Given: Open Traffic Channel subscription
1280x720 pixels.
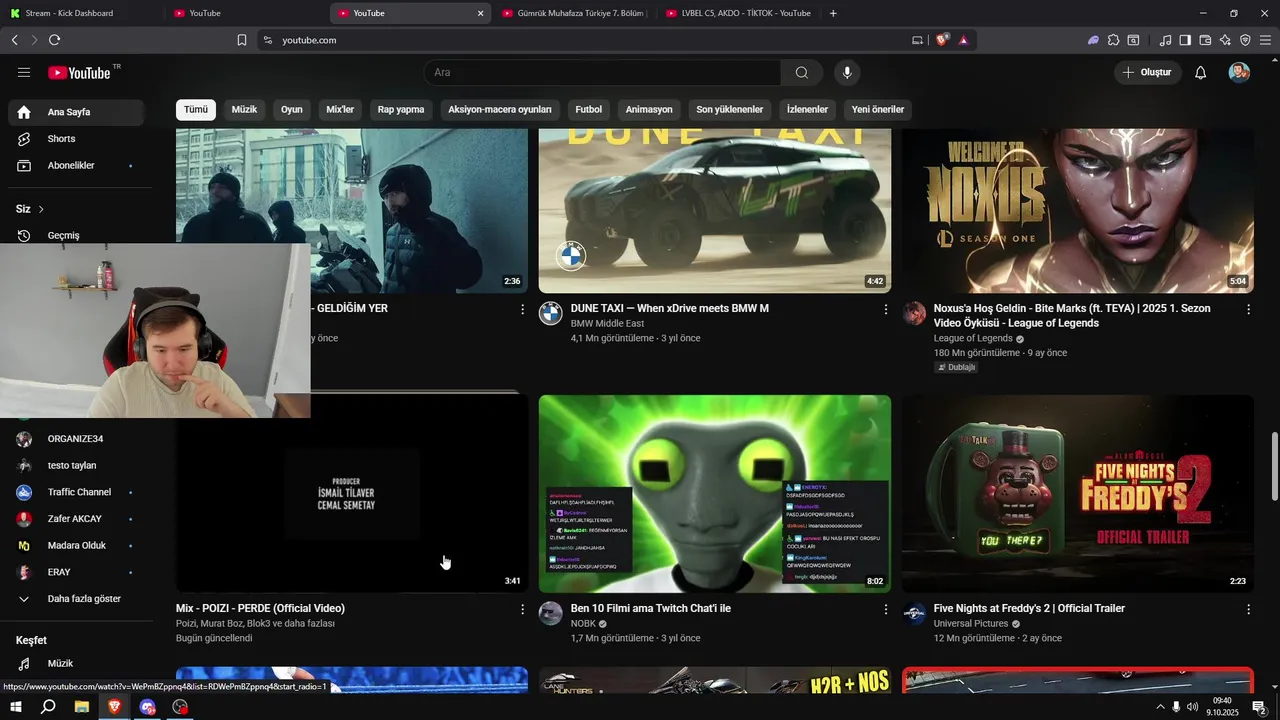Looking at the screenshot, I should 76,492.
